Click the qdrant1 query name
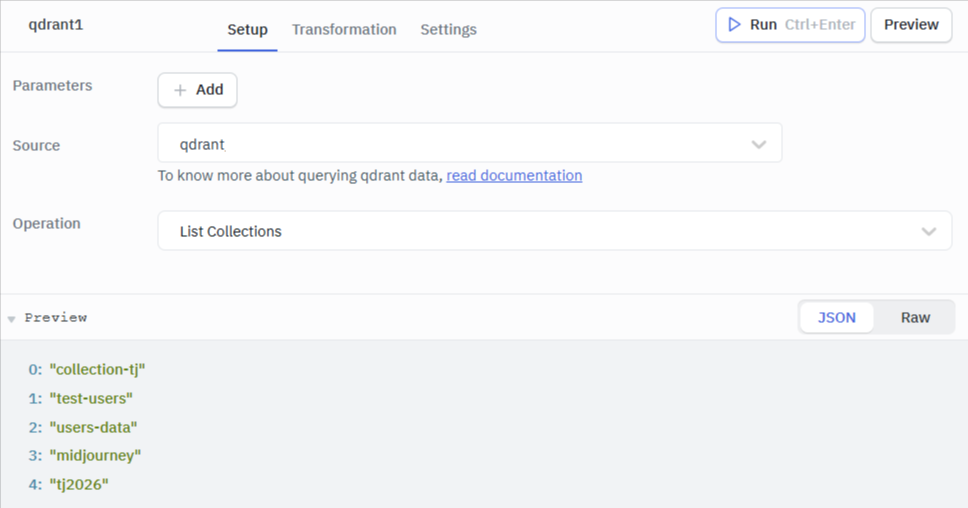The width and height of the screenshot is (968, 508). (56, 25)
